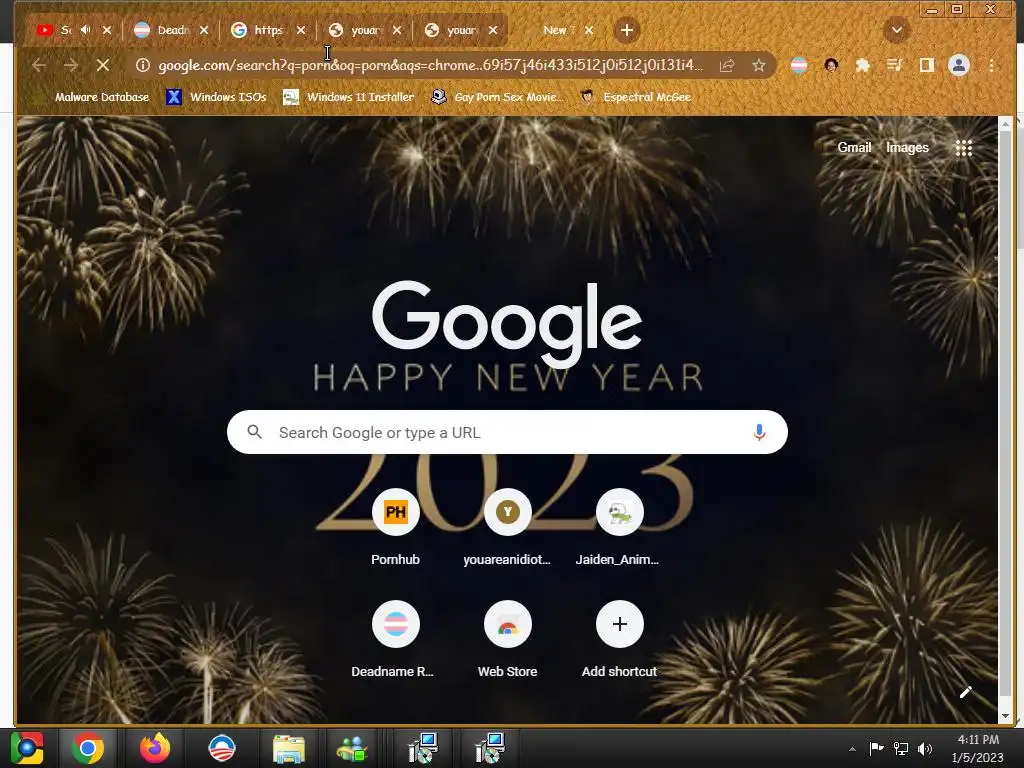Add a new tab with plus button

click(x=626, y=30)
